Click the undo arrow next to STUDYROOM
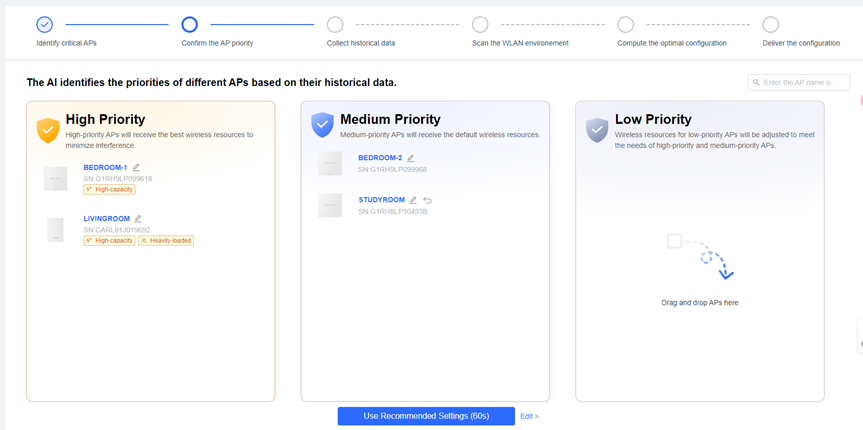Screen dimensions: 863x430 click(x=428, y=200)
